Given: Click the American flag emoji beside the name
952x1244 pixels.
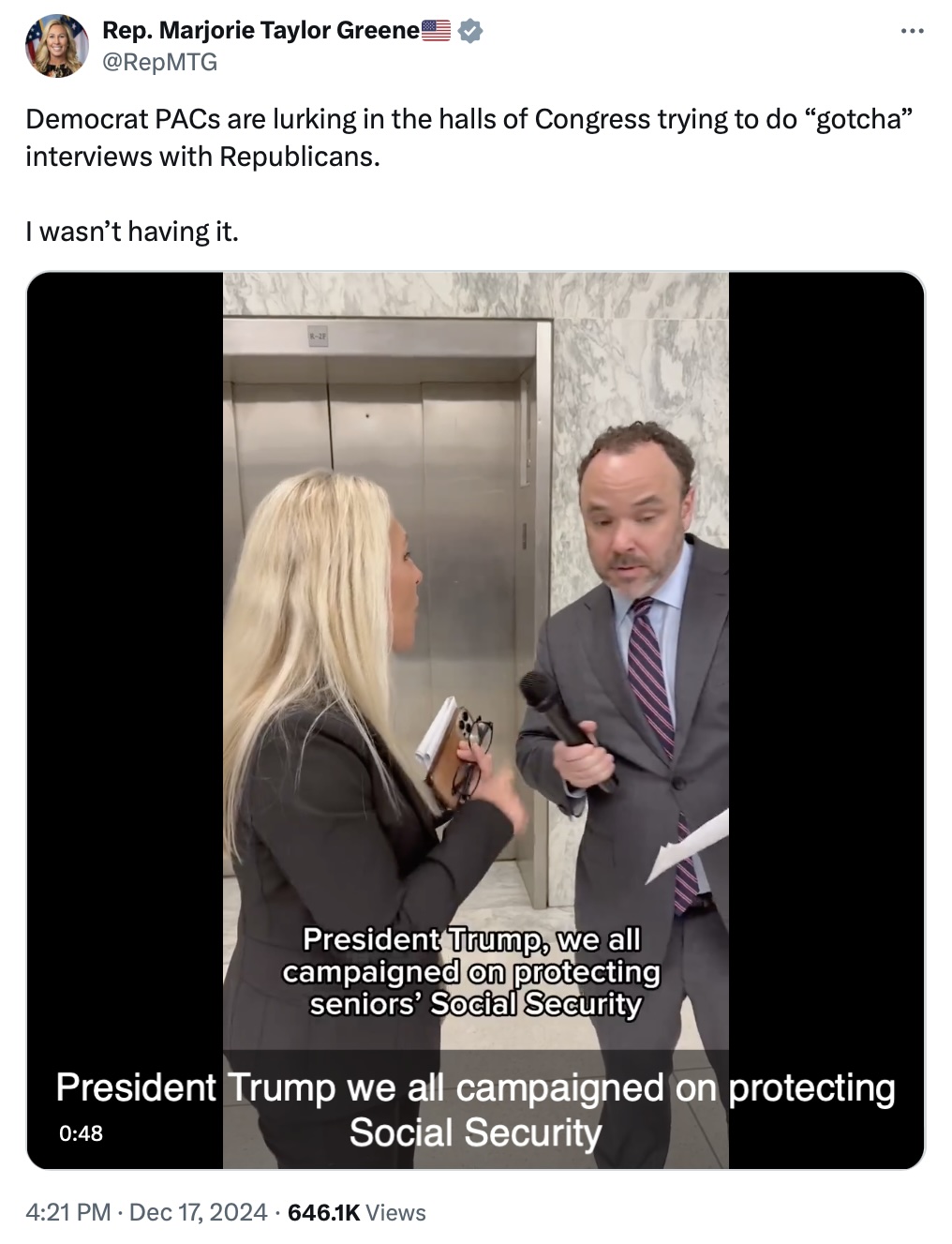Looking at the screenshot, I should 436,30.
